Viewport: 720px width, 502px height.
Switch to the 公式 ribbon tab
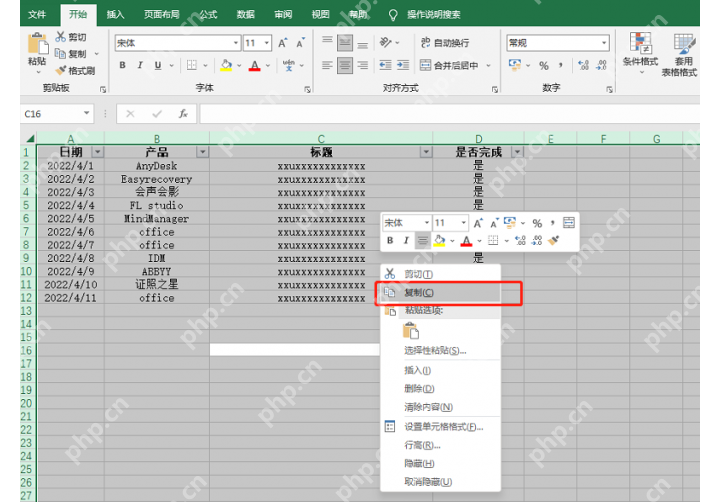208,15
